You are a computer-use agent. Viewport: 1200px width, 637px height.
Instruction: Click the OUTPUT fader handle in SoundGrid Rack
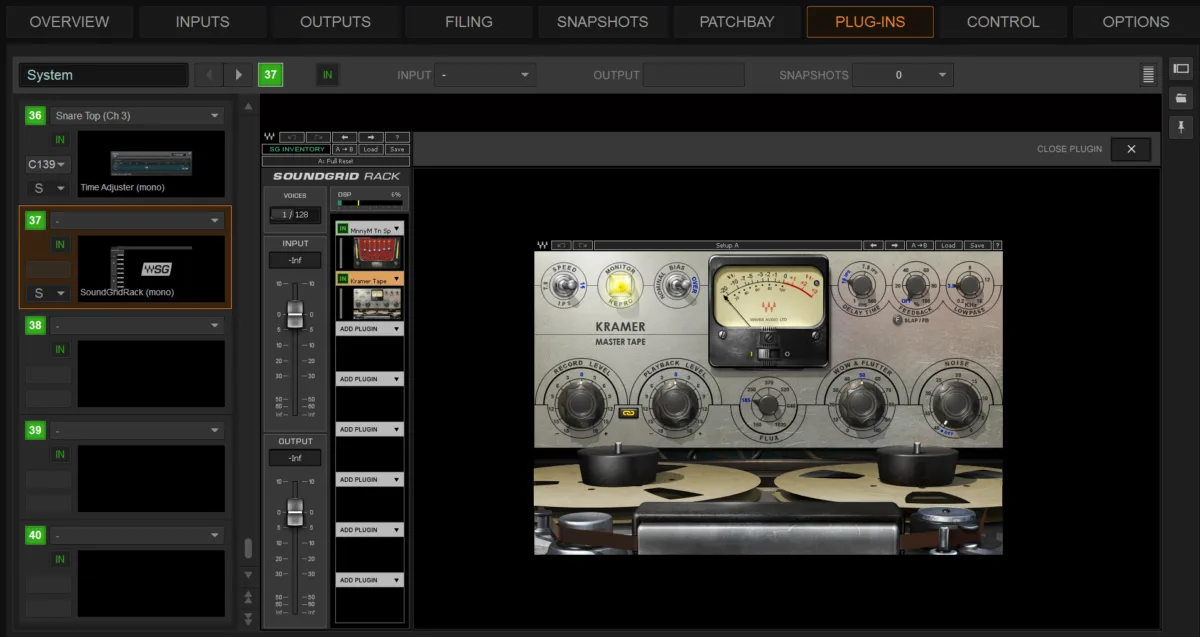(x=295, y=512)
